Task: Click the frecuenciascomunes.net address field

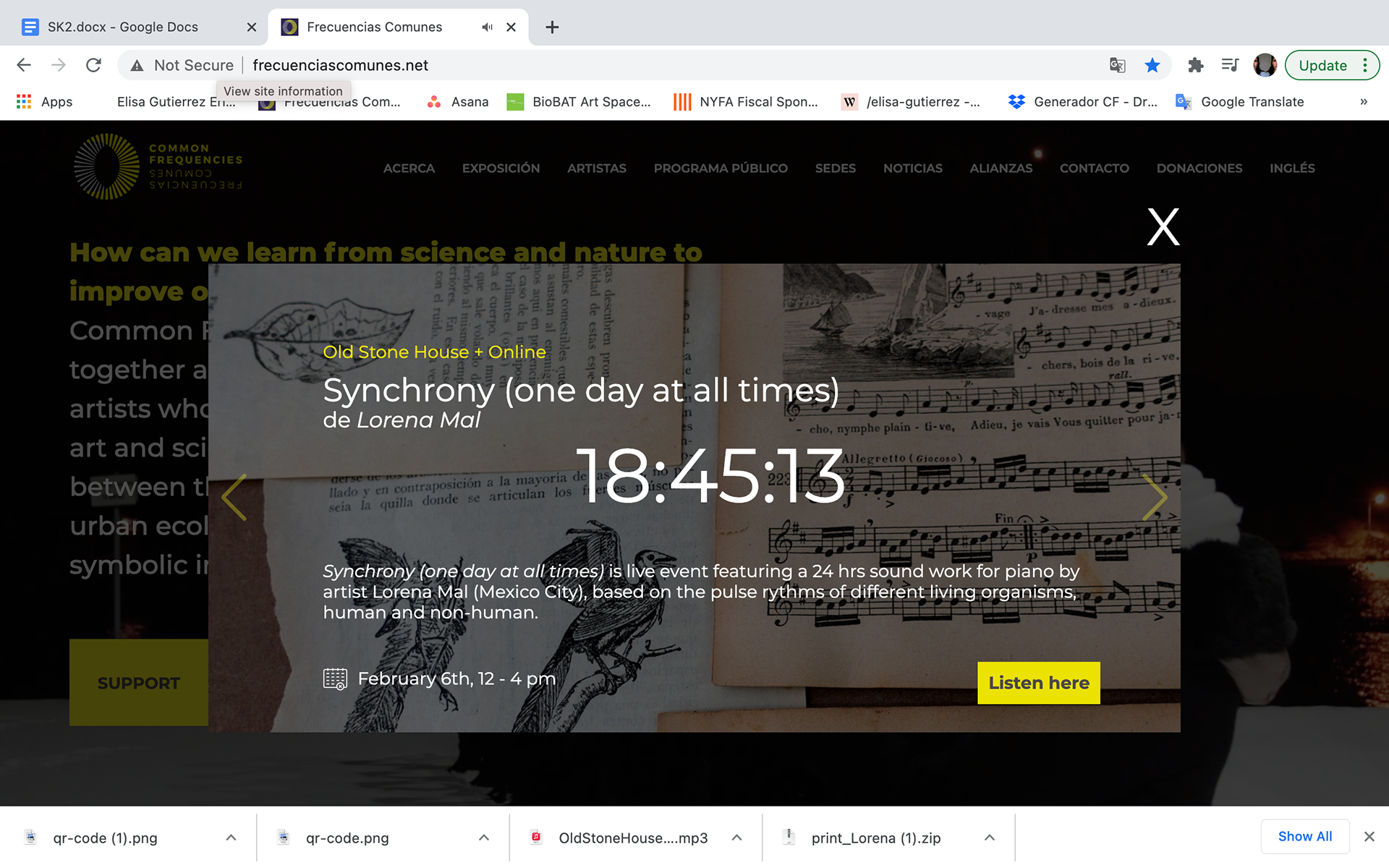Action: pos(673,65)
